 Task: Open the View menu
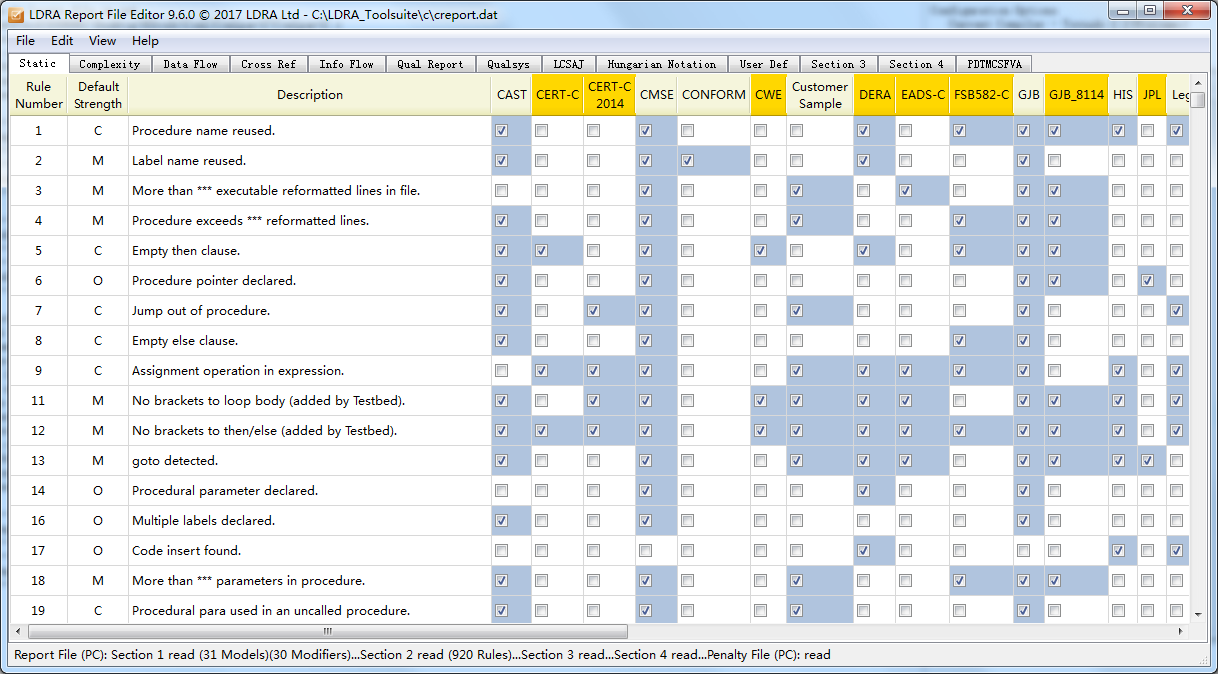102,41
